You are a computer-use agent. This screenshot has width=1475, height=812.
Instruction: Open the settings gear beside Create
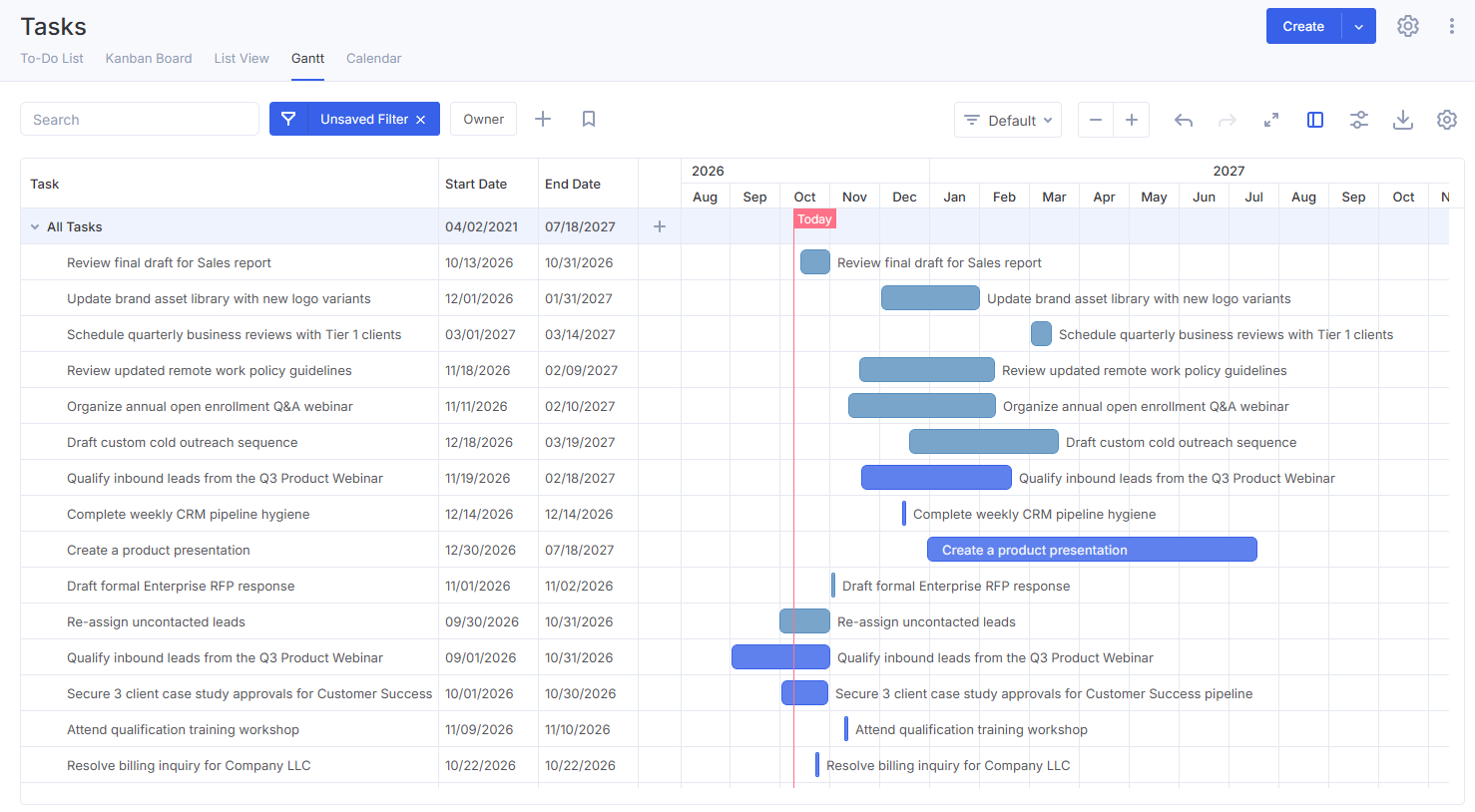pyautogui.click(x=1407, y=26)
